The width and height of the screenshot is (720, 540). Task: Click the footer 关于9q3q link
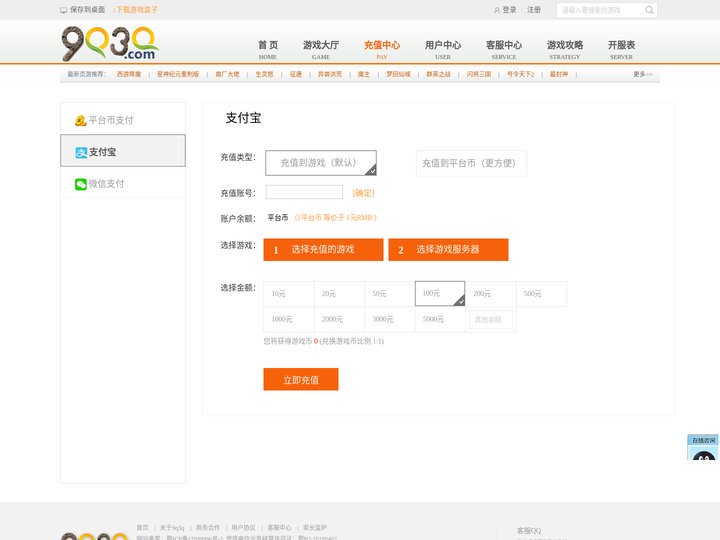coord(172,528)
